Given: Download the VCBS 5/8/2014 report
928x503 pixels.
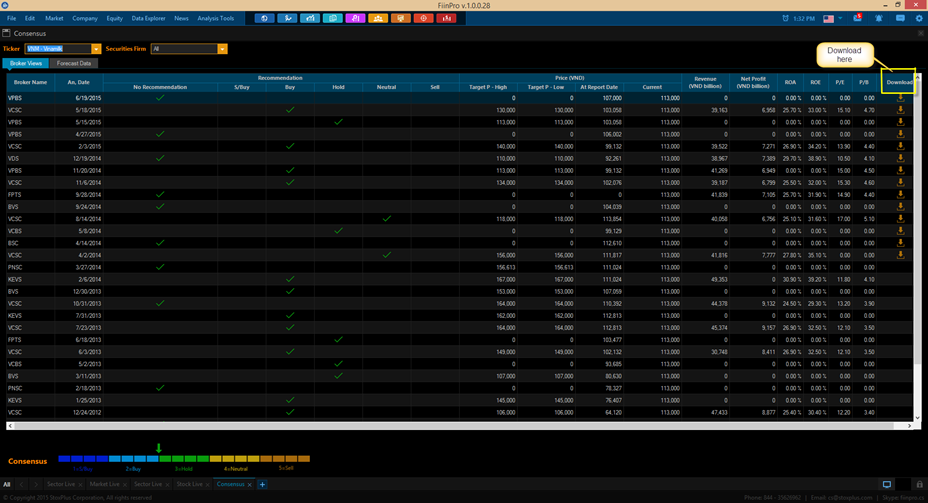Looking at the screenshot, I should tap(900, 231).
